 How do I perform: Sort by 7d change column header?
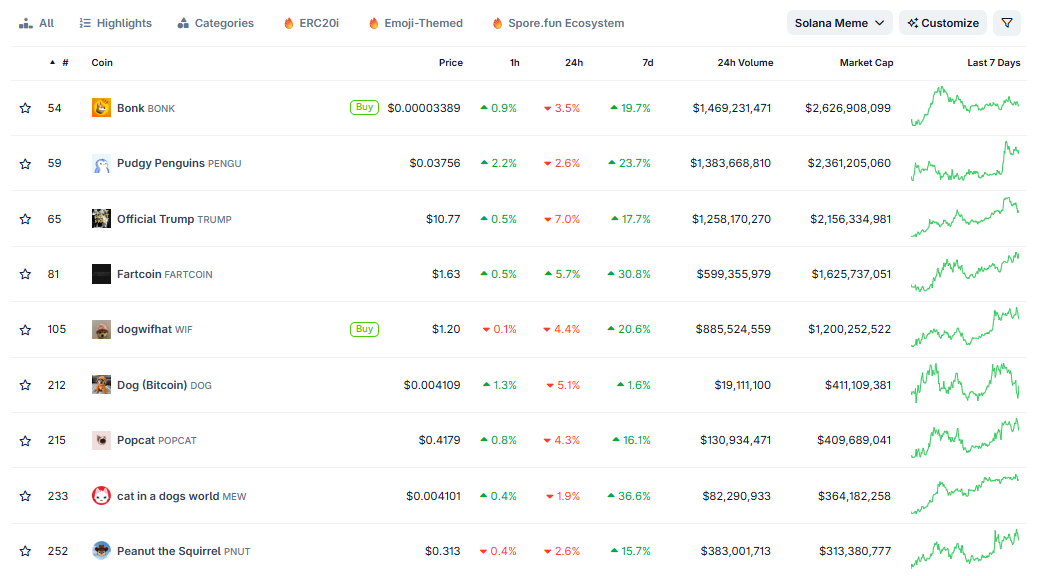[x=647, y=63]
